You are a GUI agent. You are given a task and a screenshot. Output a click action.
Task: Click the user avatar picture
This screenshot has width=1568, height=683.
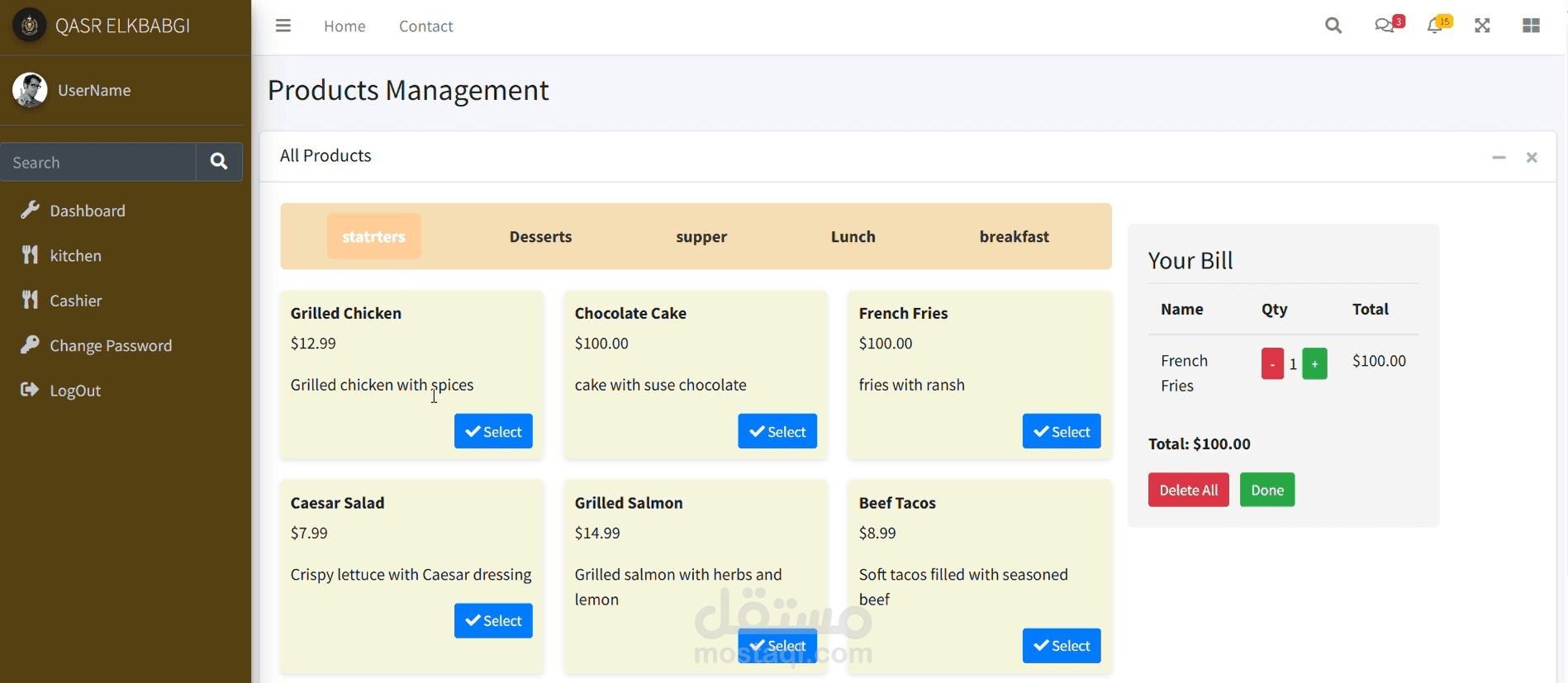coord(30,90)
